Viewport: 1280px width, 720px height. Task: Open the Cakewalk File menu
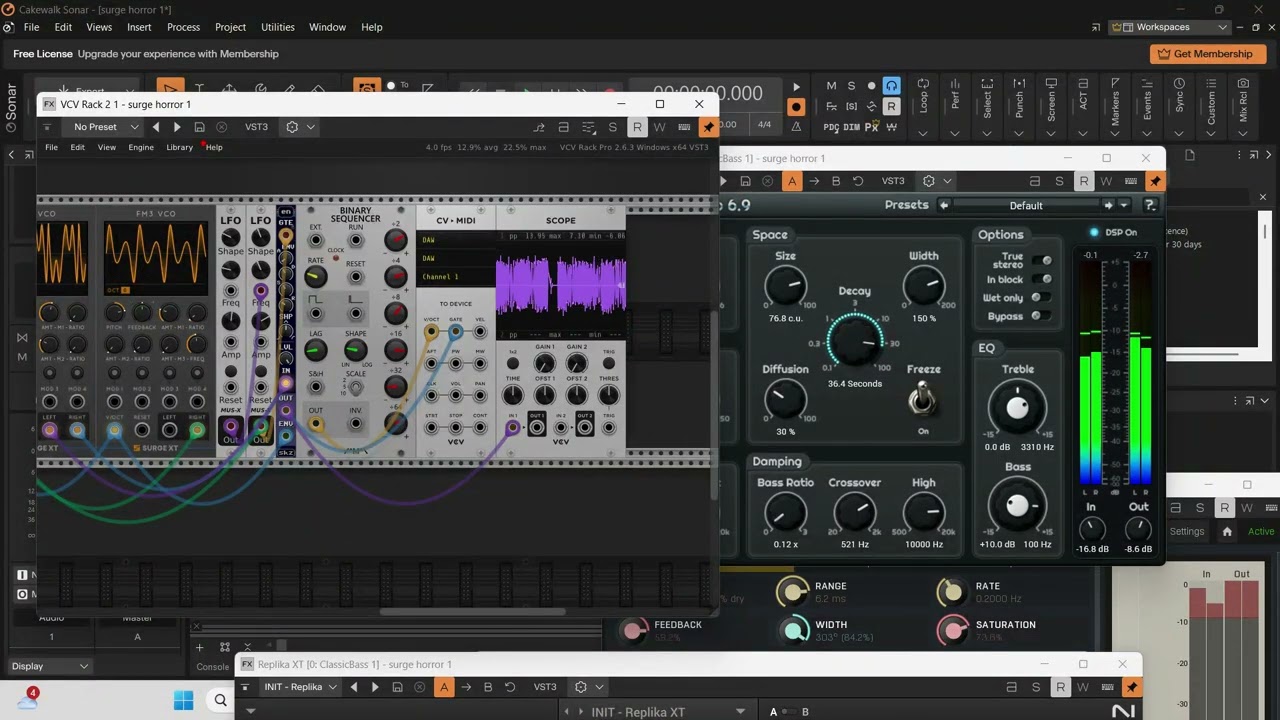click(31, 27)
